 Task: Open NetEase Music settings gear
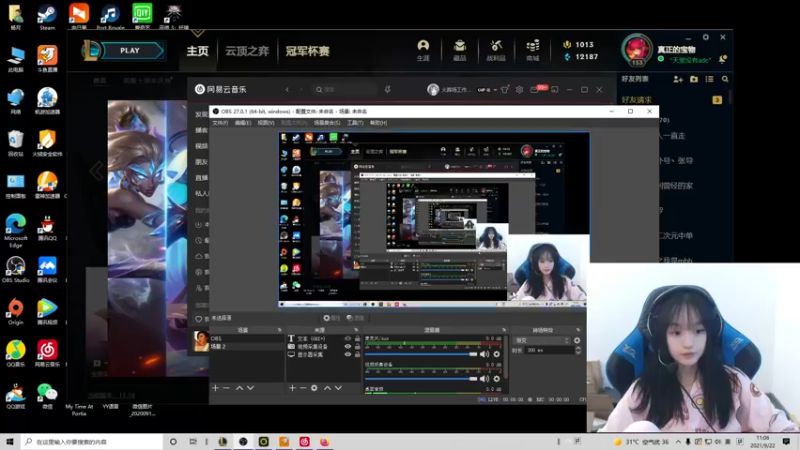(x=519, y=89)
